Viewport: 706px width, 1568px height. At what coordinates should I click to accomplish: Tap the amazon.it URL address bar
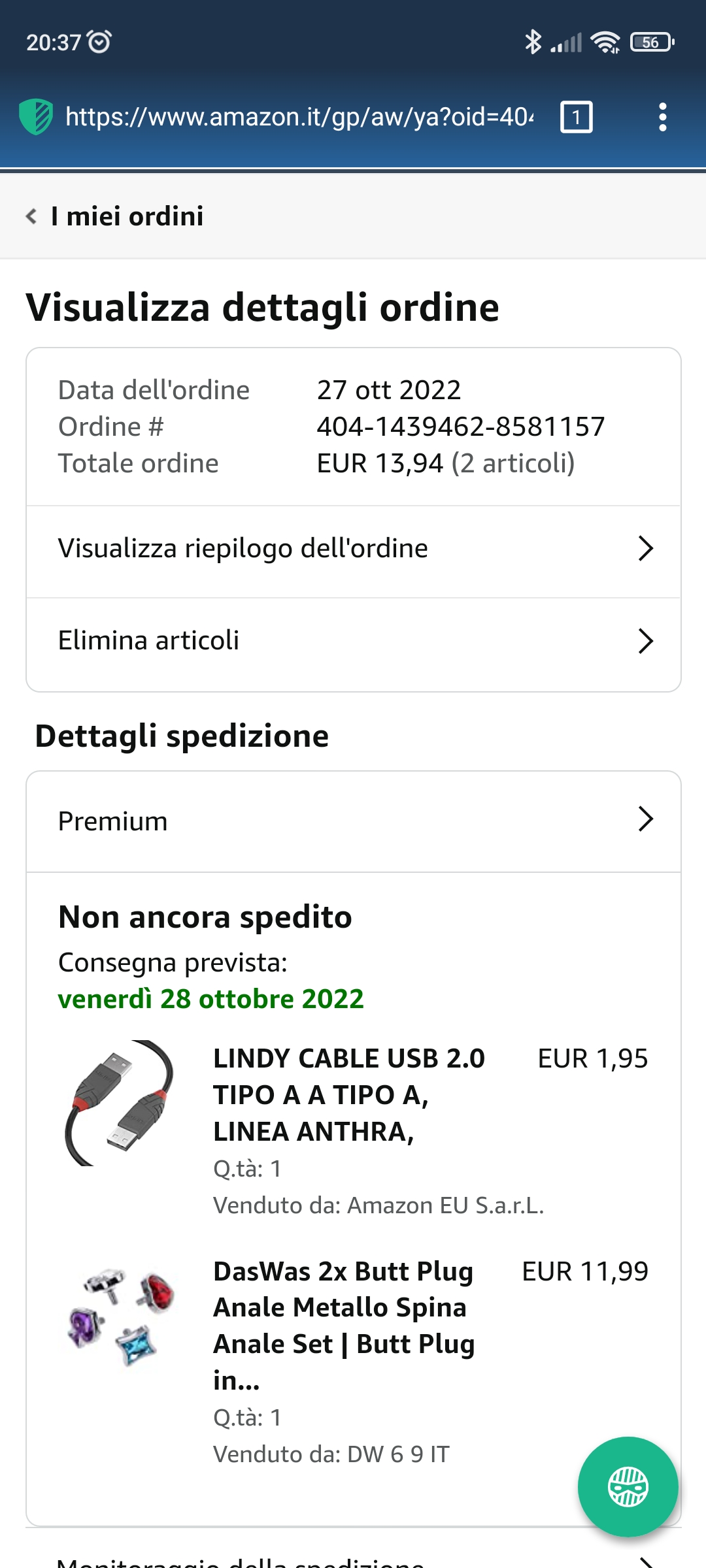pyautogui.click(x=299, y=117)
